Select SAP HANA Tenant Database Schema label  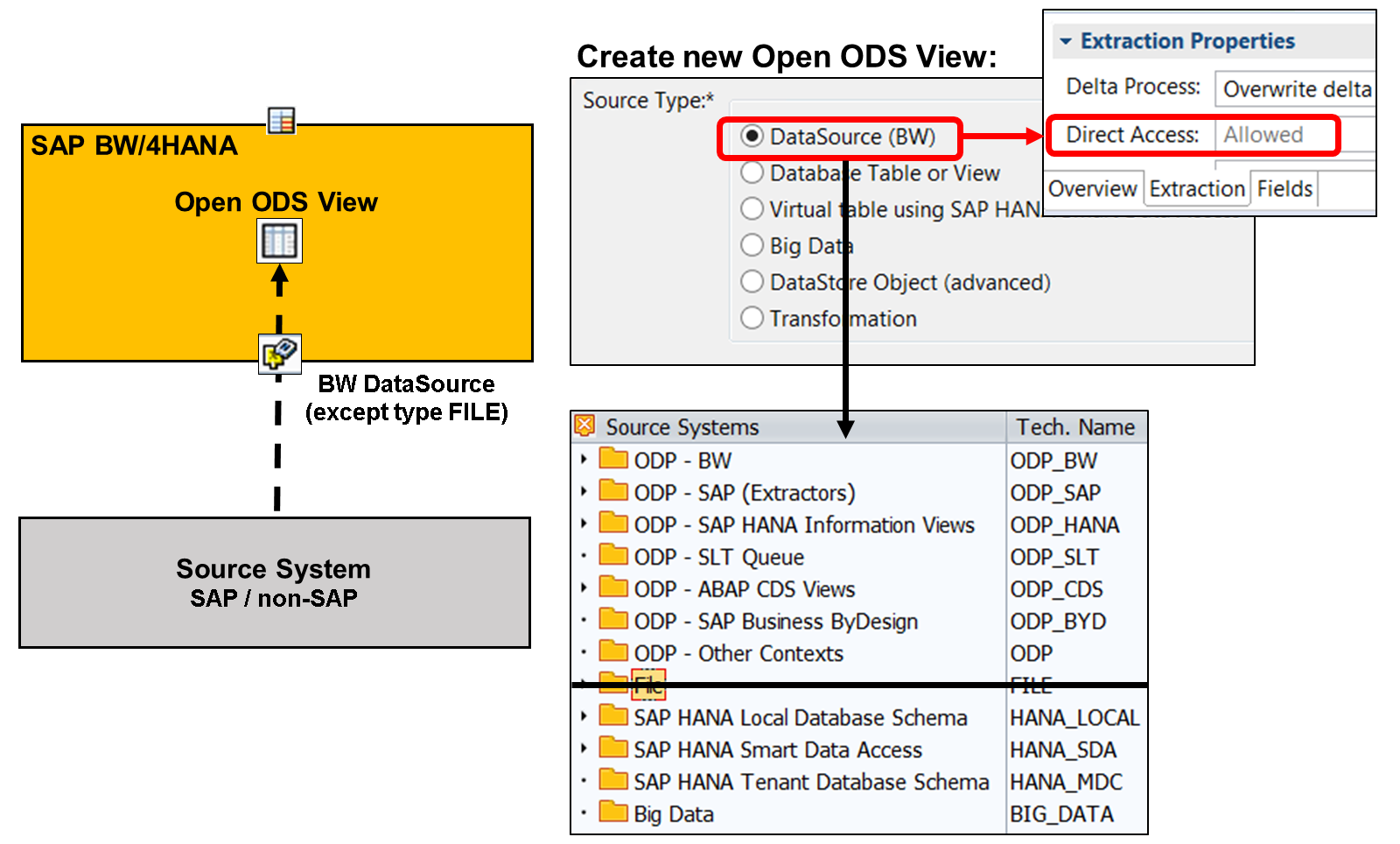tap(811, 782)
